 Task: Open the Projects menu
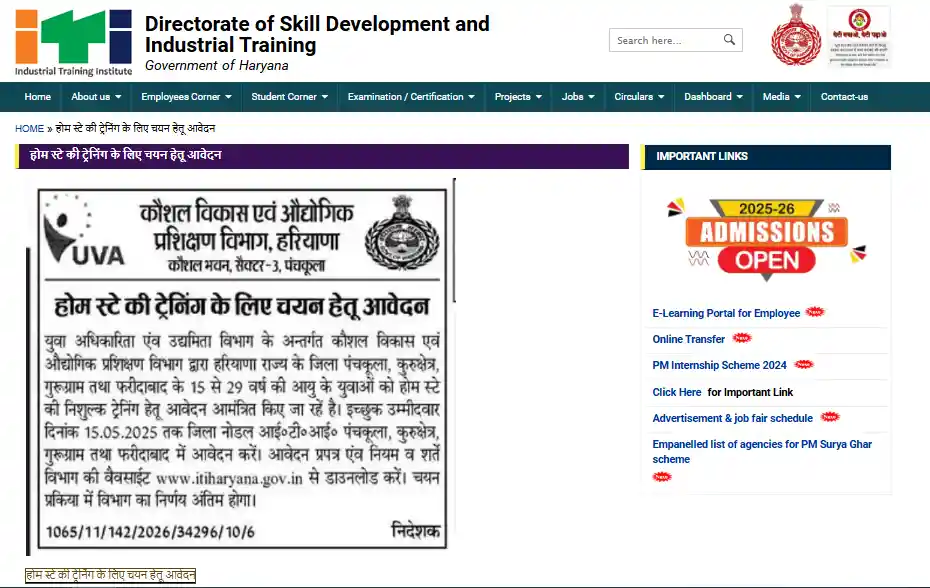518,97
